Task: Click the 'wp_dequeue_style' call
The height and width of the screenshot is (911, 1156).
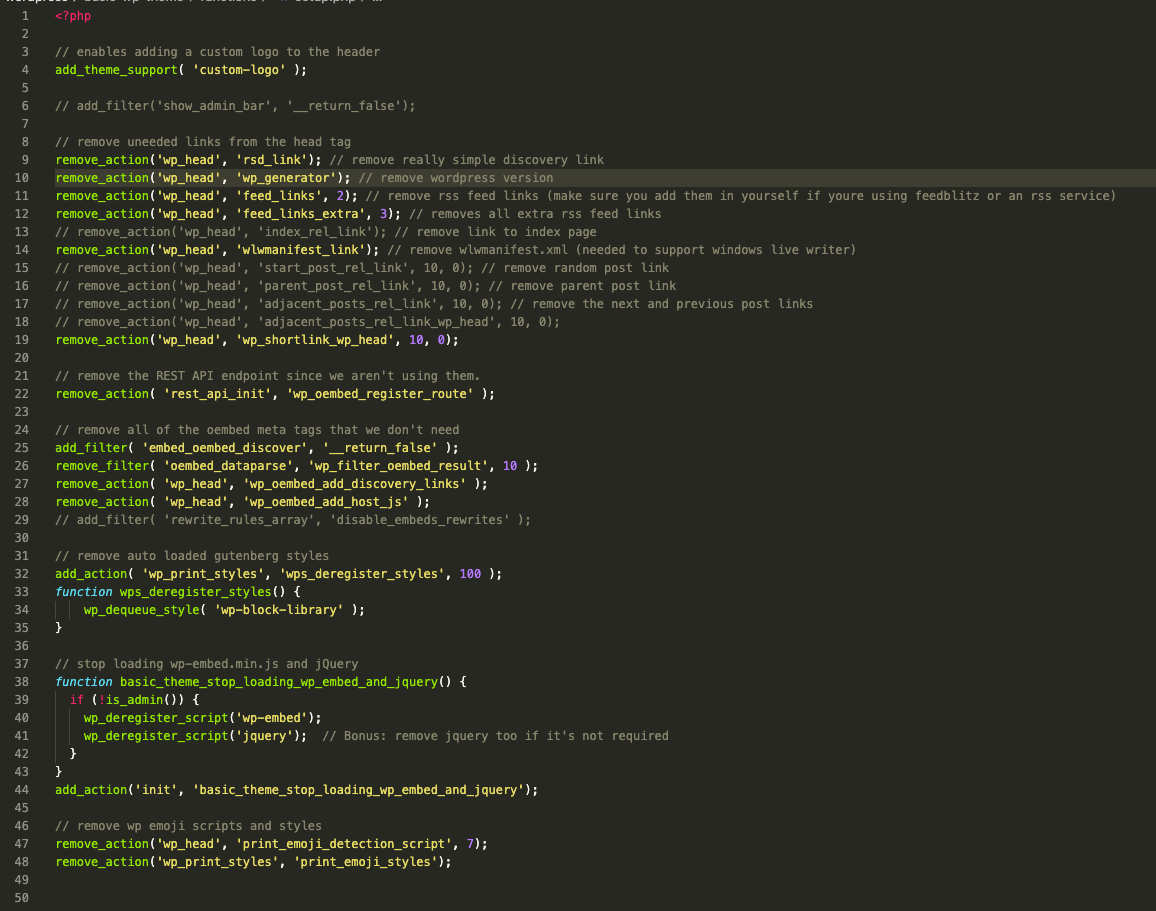Action: click(142, 610)
